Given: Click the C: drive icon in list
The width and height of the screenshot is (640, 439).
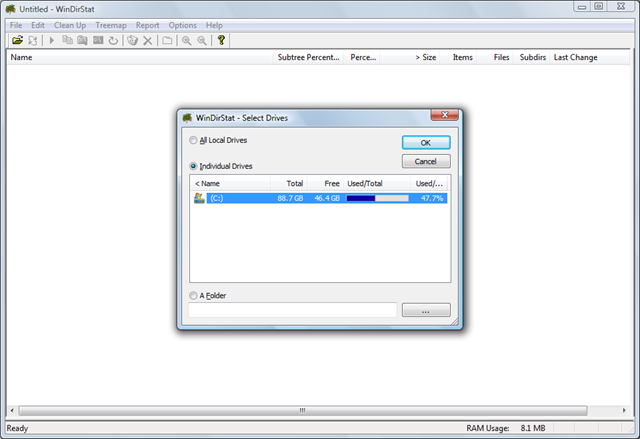Looking at the screenshot, I should point(199,198).
